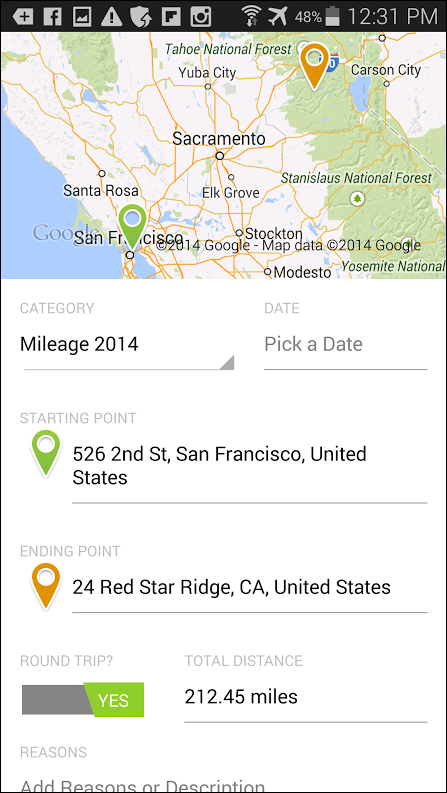The width and height of the screenshot is (447, 793).
Task: Edit the 24 Red Star Ridge ending address
Action: coord(250,588)
